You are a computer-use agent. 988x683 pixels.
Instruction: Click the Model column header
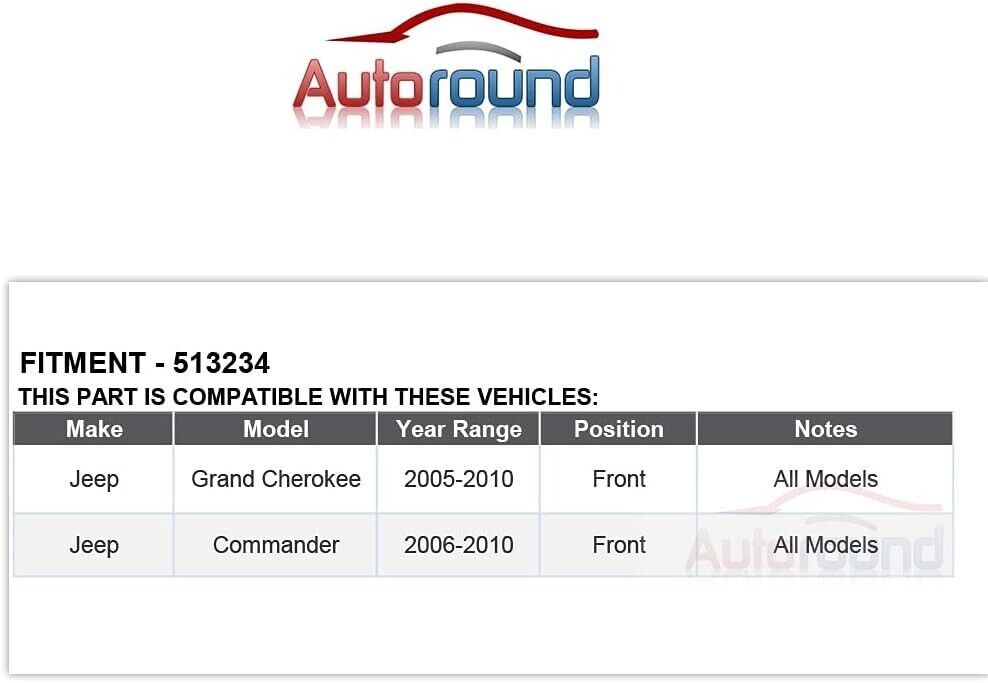tap(276, 429)
